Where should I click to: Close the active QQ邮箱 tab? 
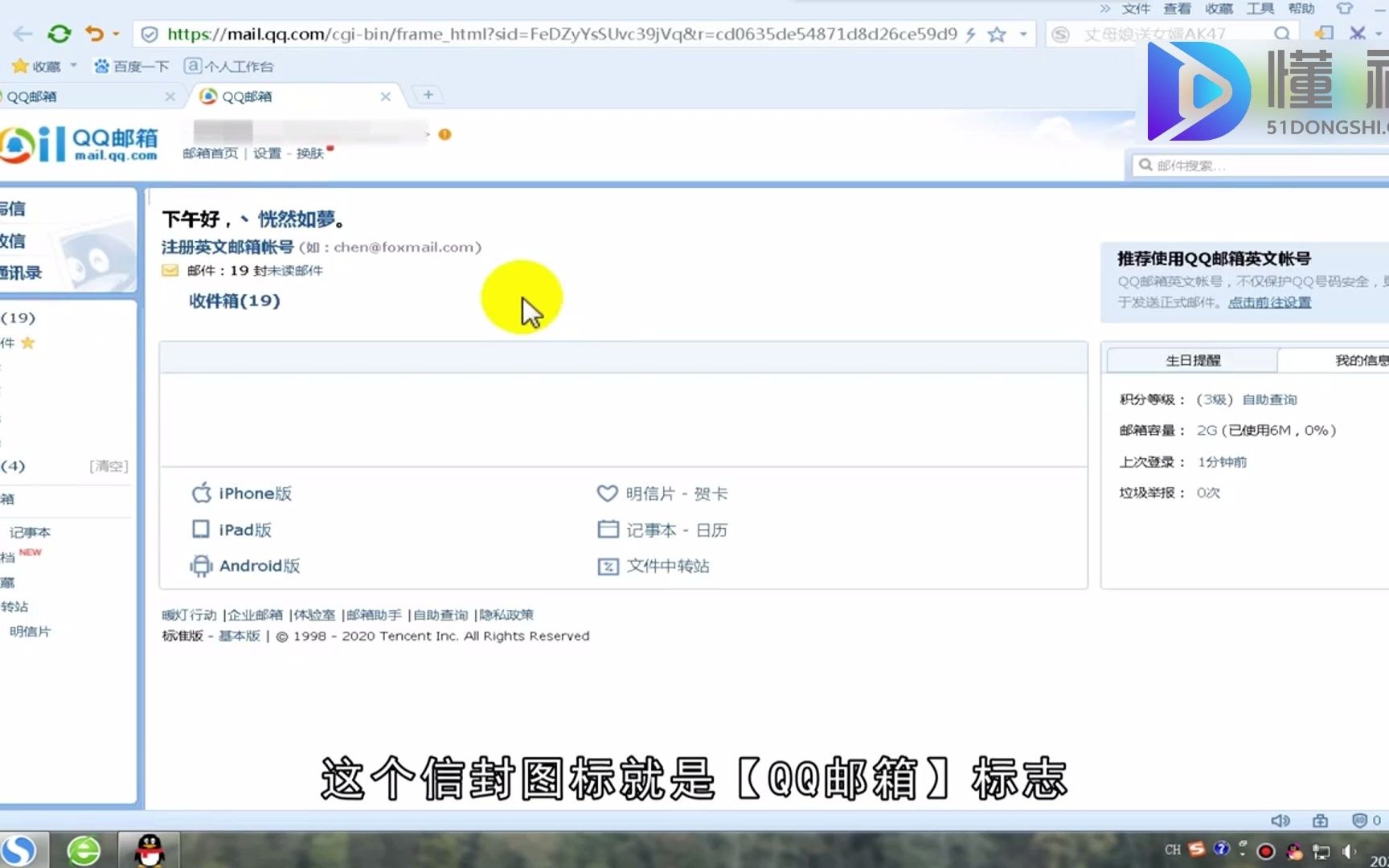[x=385, y=96]
